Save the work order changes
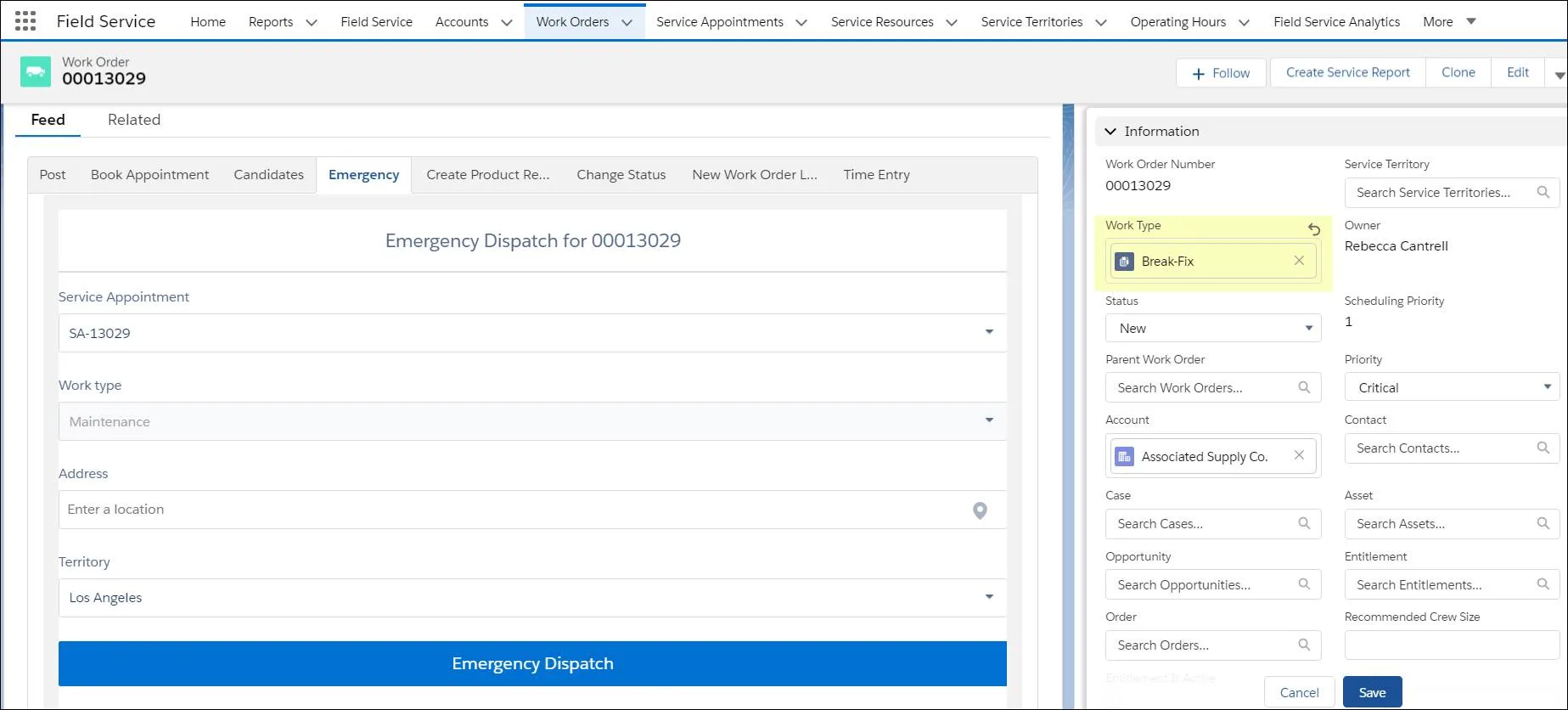 [1372, 692]
